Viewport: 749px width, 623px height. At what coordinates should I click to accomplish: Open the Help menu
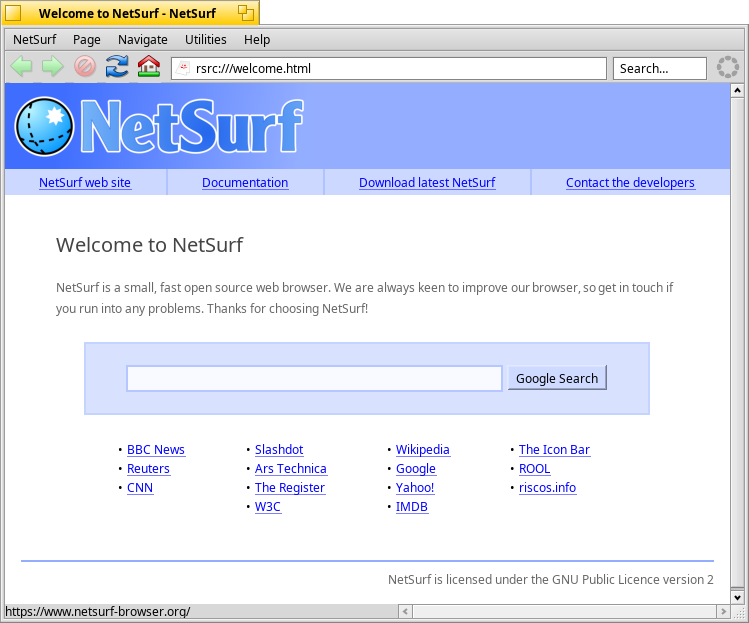(257, 39)
